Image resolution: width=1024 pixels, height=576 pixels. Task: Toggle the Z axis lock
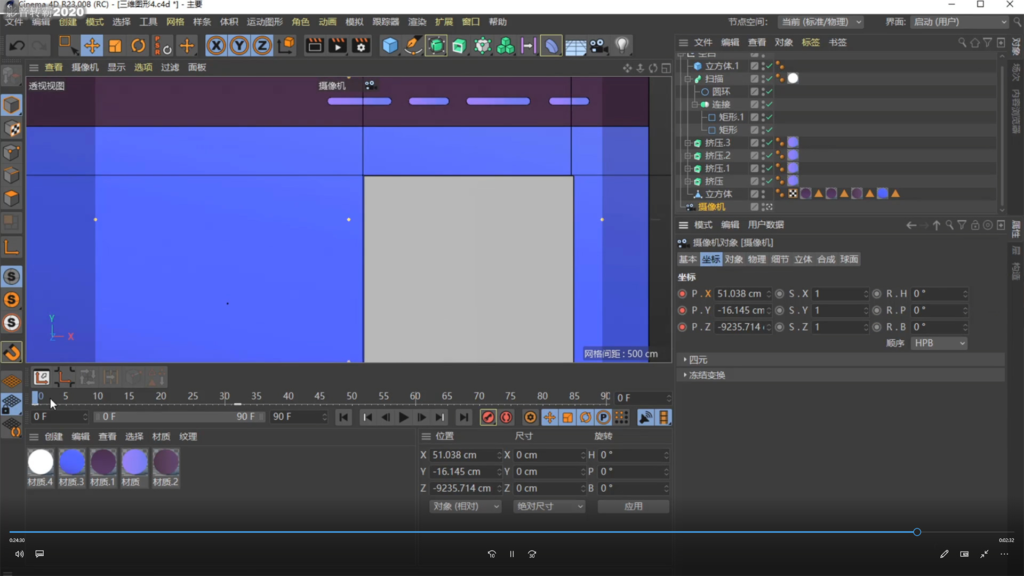coord(262,46)
